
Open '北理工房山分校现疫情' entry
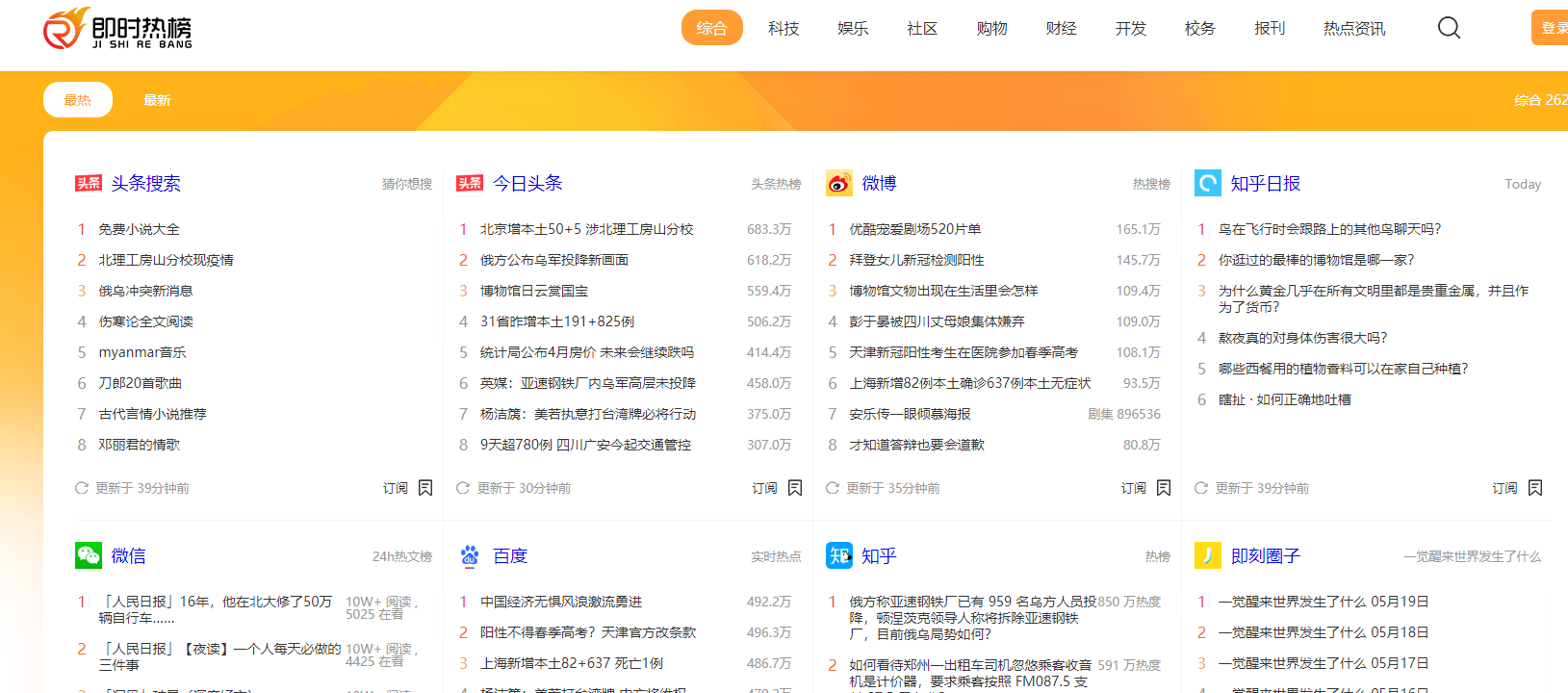click(x=167, y=260)
